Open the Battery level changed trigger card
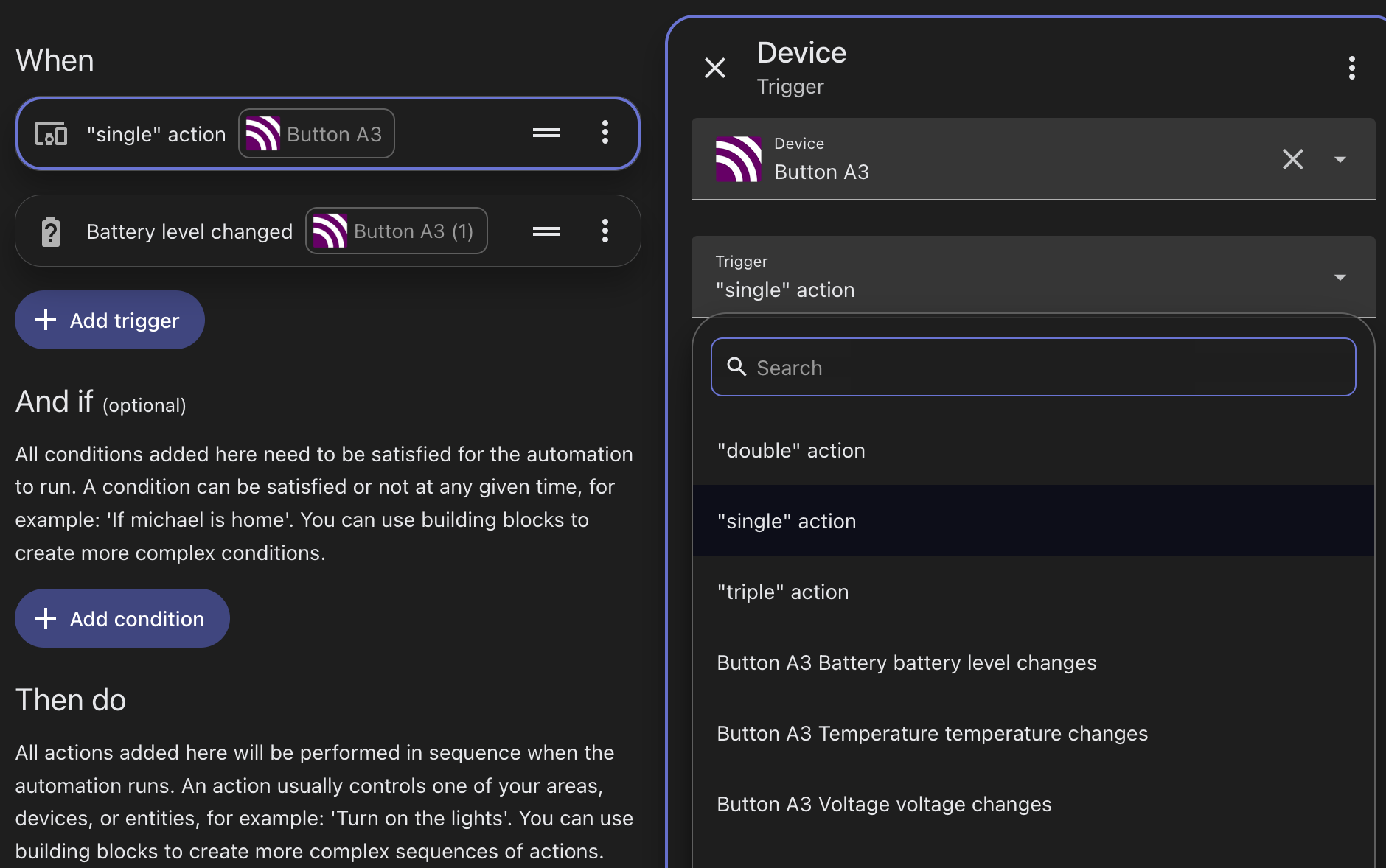The height and width of the screenshot is (868, 1386). coord(328,231)
